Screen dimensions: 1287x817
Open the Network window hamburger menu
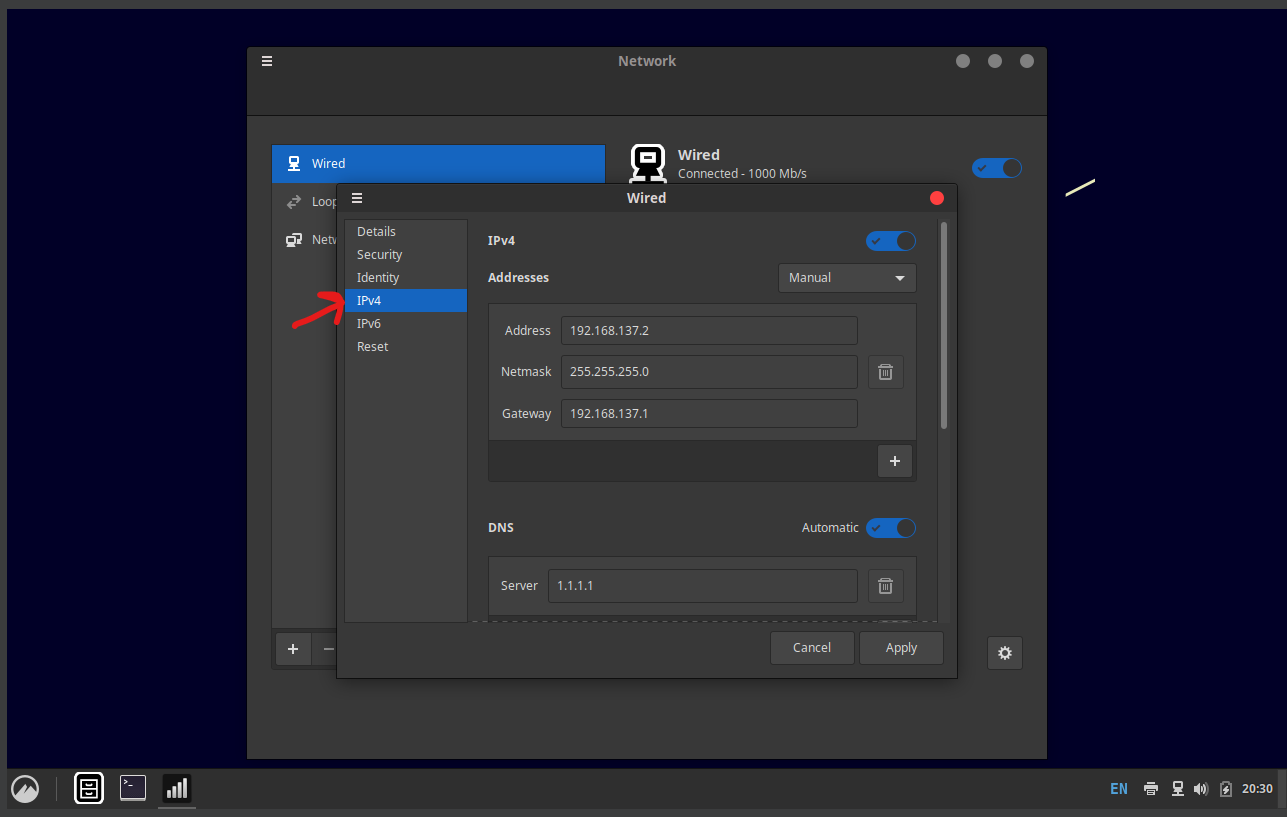point(267,61)
